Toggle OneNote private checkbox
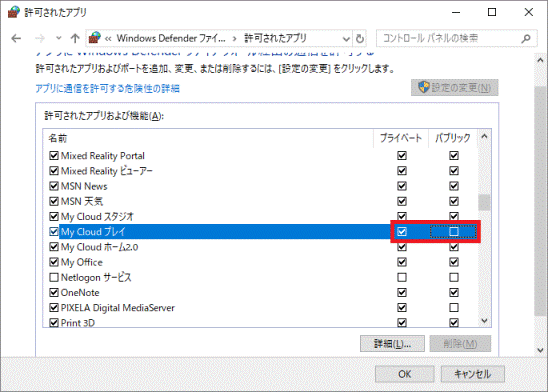Viewport: 548px width, 392px height. 402,292
